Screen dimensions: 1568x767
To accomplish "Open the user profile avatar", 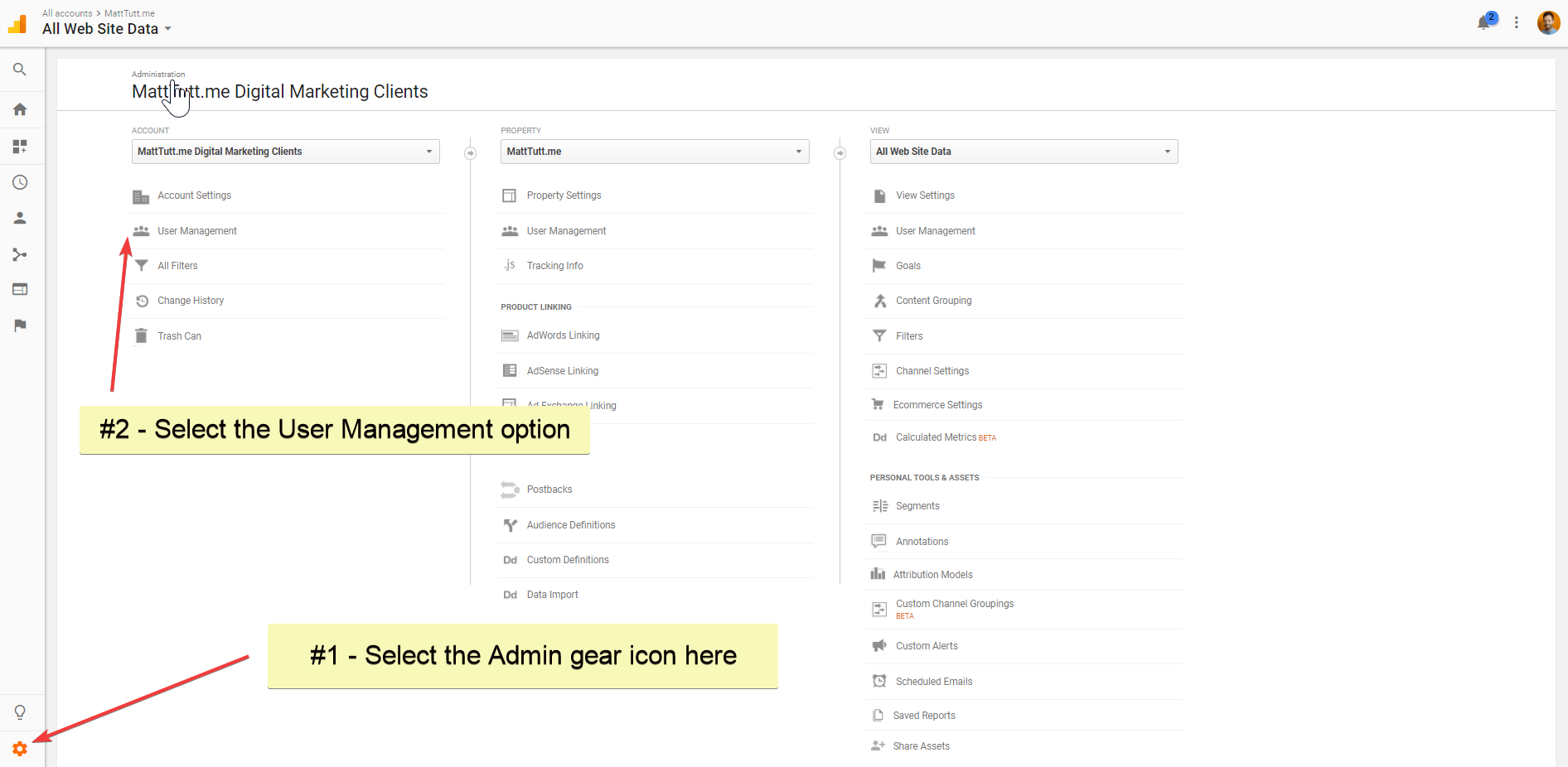I will (1548, 22).
